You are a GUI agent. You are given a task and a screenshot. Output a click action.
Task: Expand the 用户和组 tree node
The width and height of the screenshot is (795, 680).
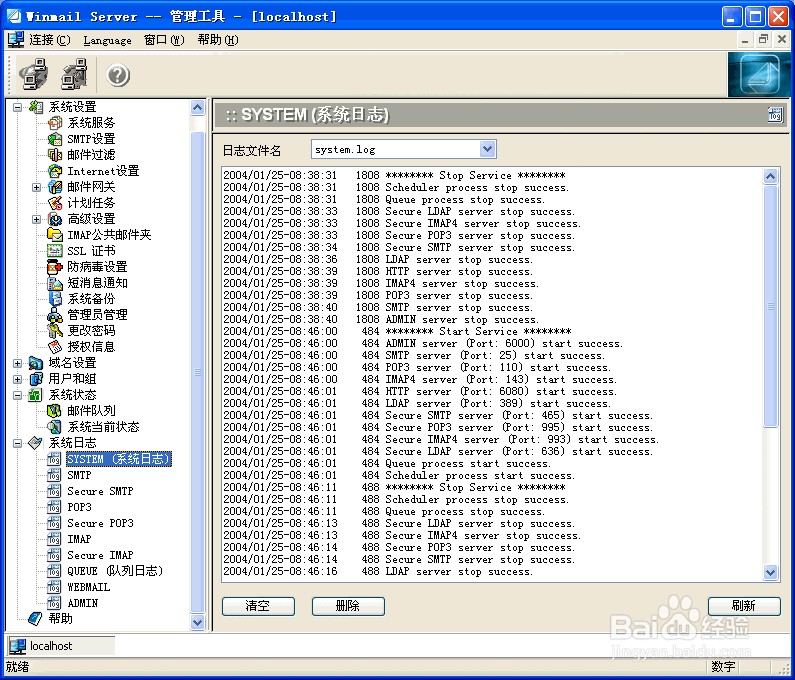click(x=17, y=379)
